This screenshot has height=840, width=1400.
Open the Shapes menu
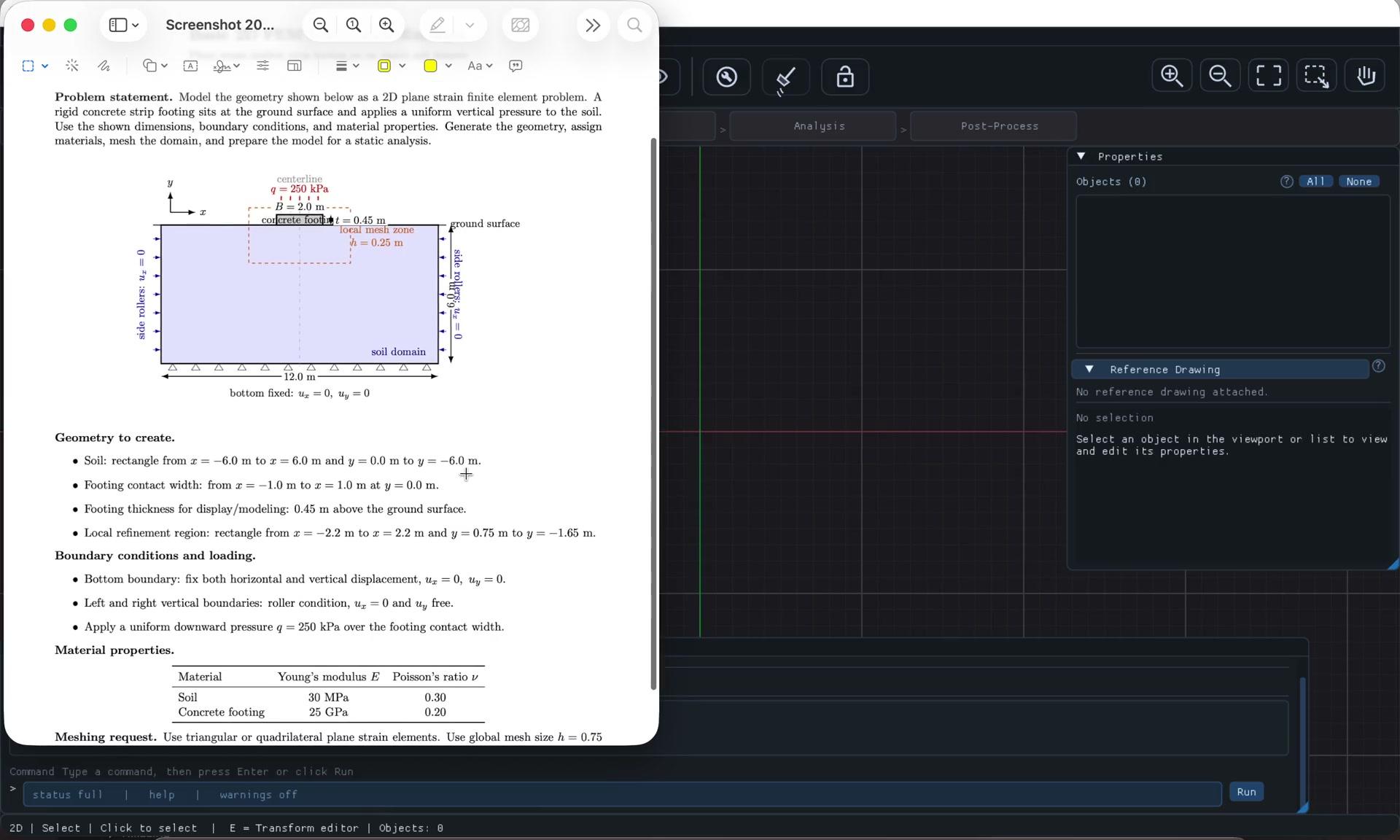point(155,66)
